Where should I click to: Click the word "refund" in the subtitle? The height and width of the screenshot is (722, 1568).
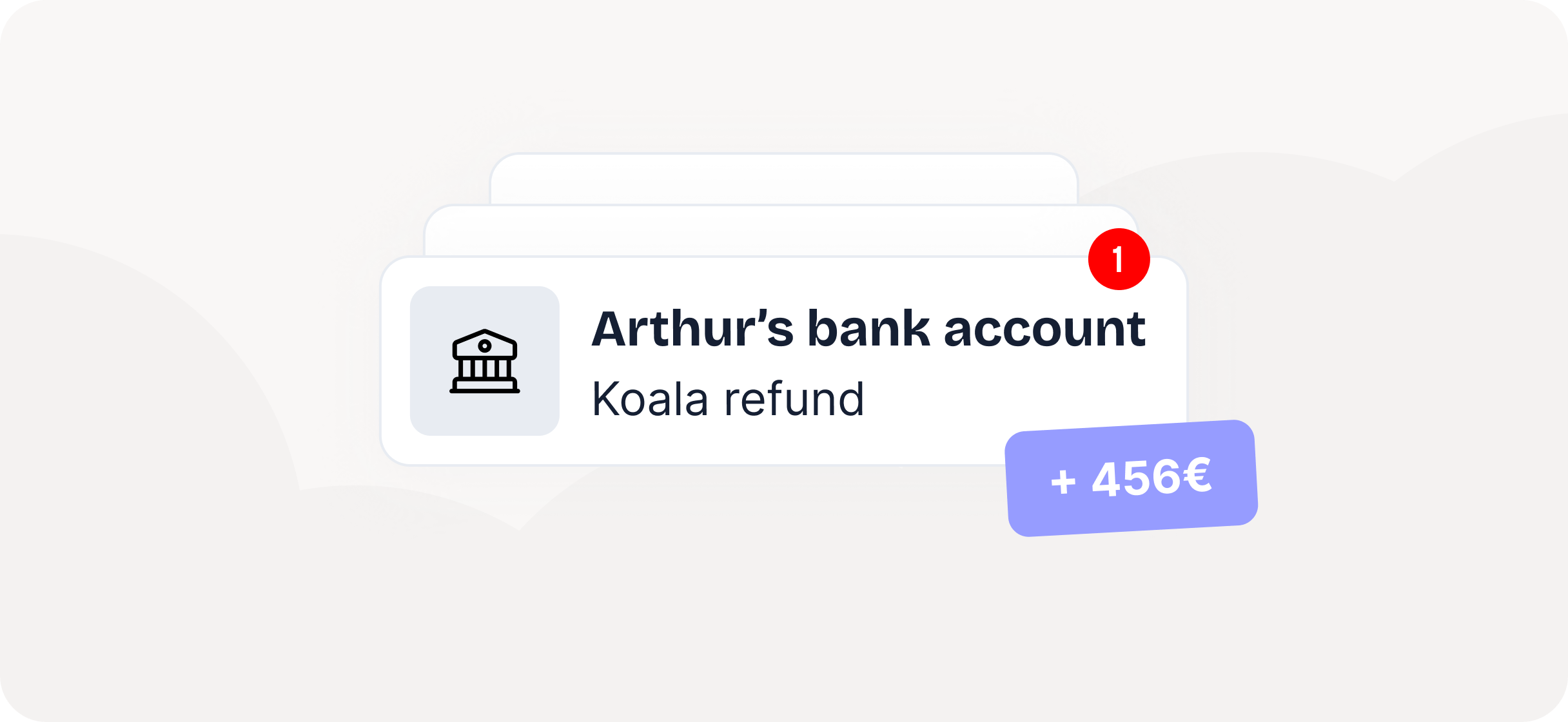tap(794, 399)
